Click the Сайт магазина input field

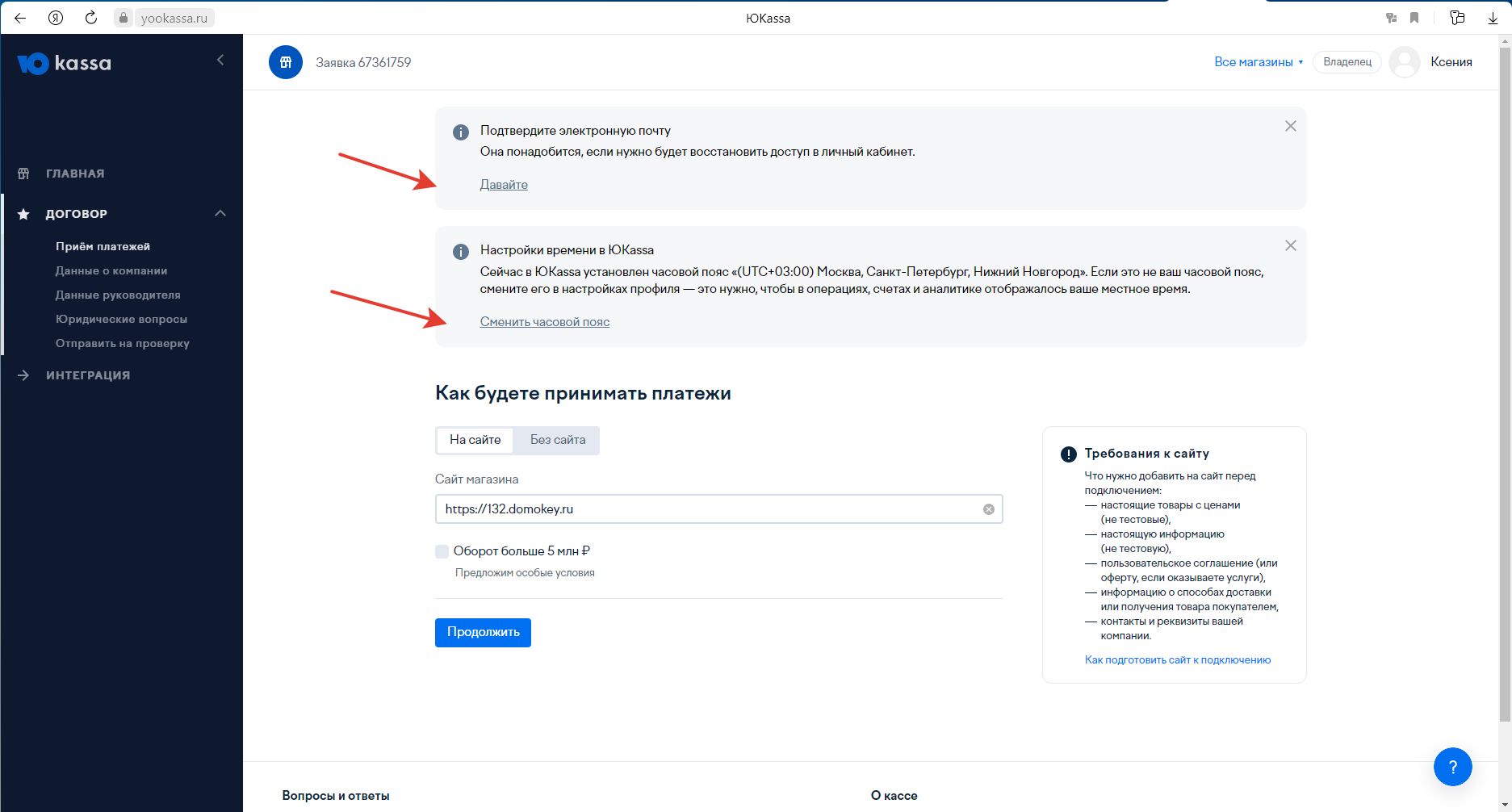click(x=718, y=509)
